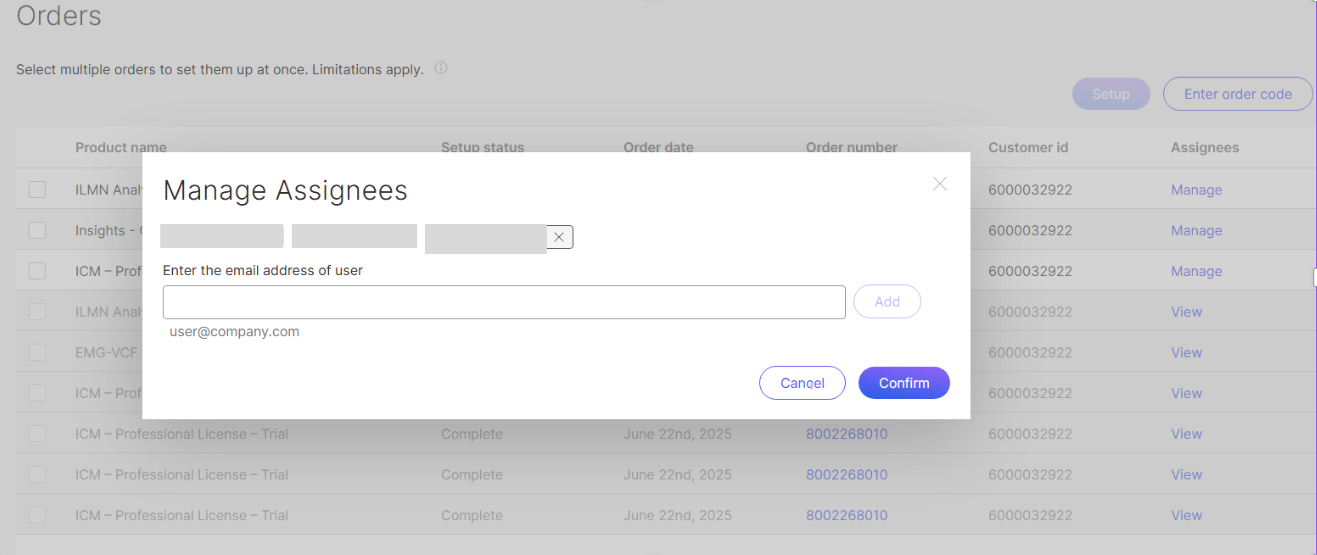Click the Customer id column header
The height and width of the screenshot is (555, 1317).
coord(1028,147)
